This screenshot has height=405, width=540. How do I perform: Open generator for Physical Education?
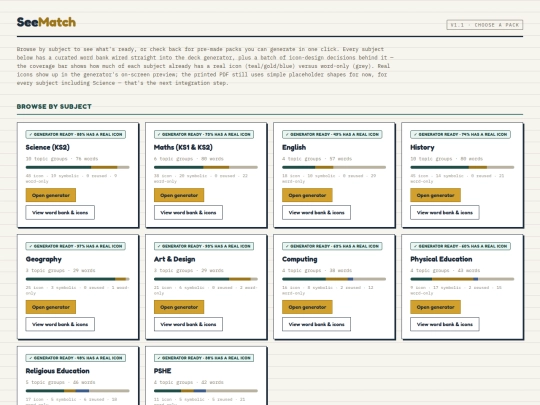coord(435,307)
